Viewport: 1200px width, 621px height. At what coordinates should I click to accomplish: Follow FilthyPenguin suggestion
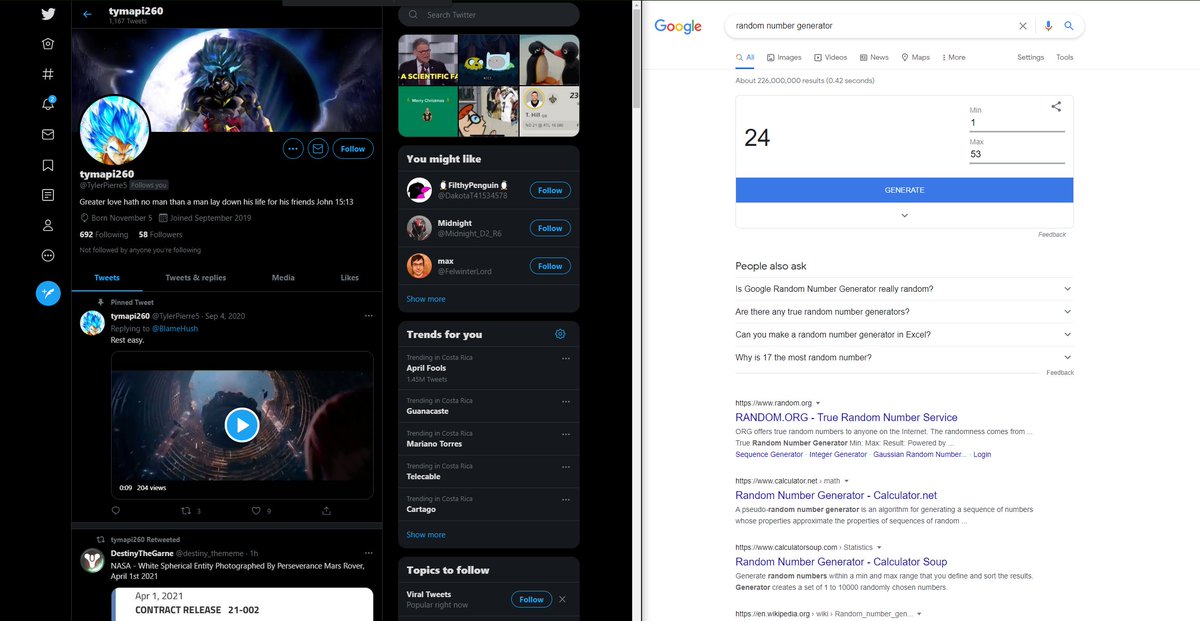click(550, 190)
